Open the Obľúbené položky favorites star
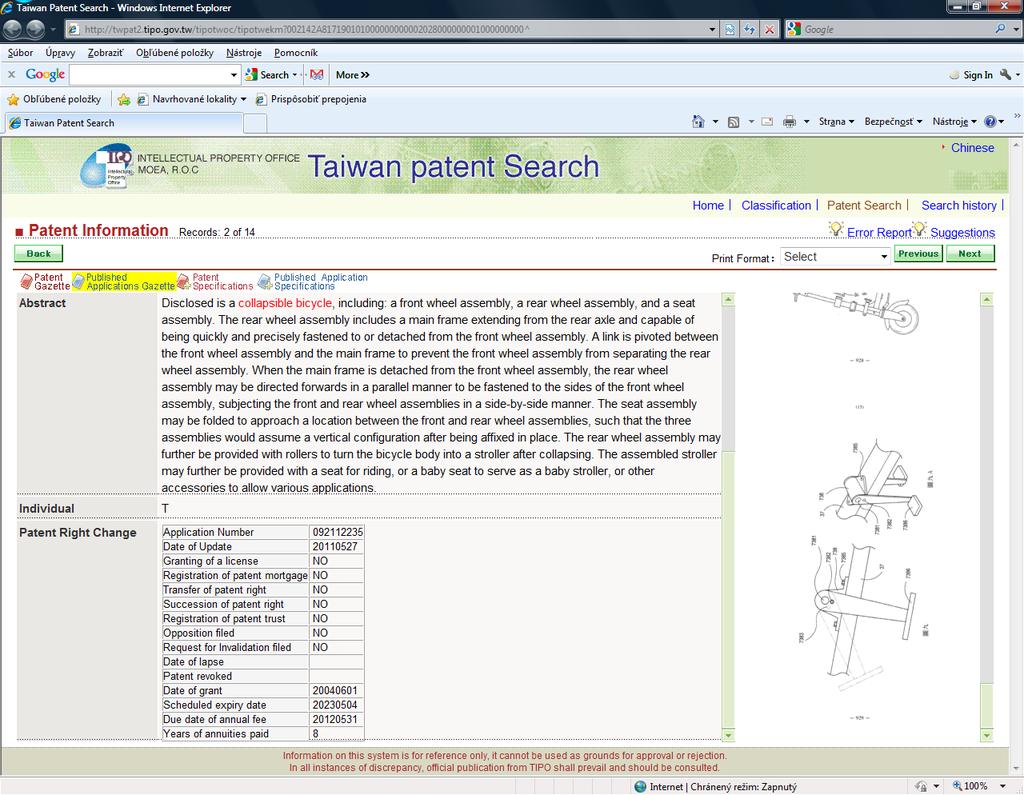The width and height of the screenshot is (1024, 795). (13, 99)
